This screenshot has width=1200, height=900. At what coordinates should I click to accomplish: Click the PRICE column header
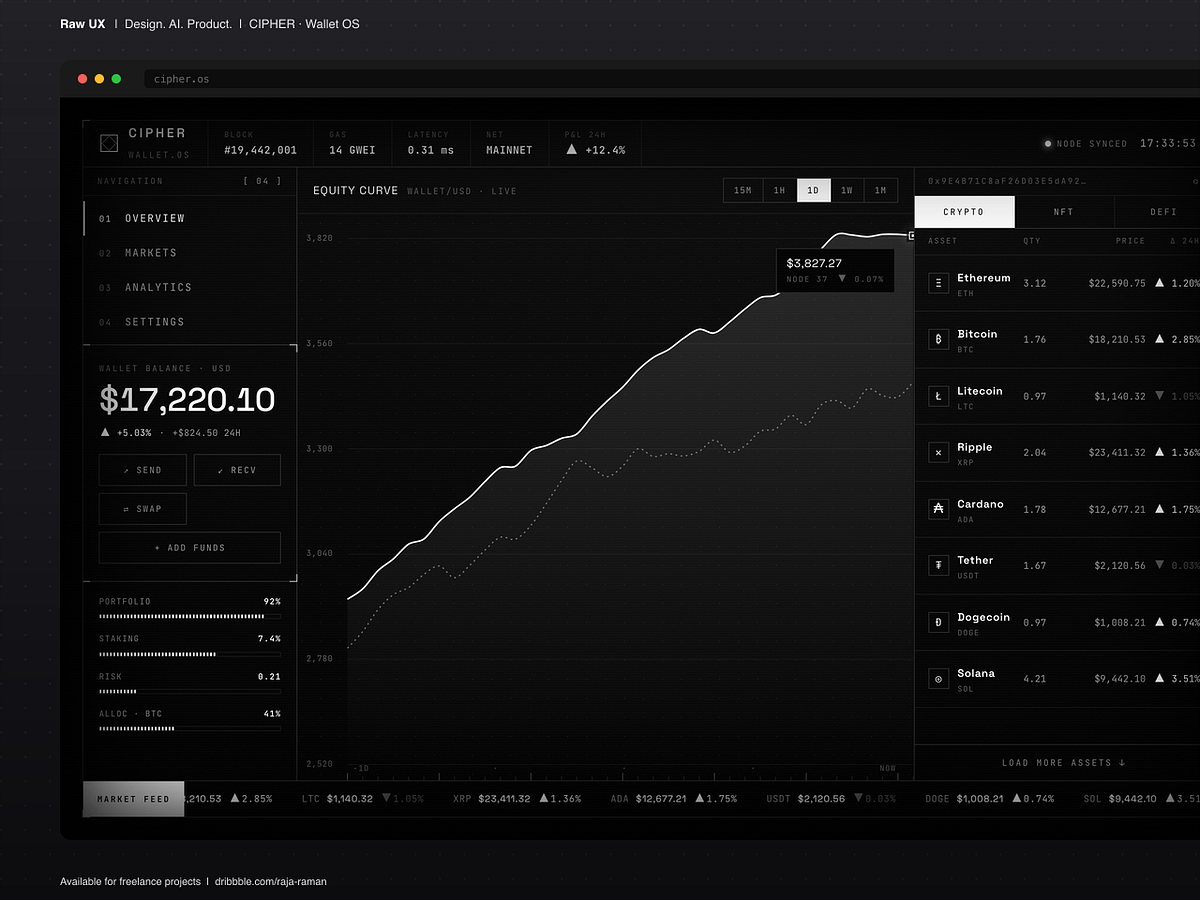tap(1130, 241)
